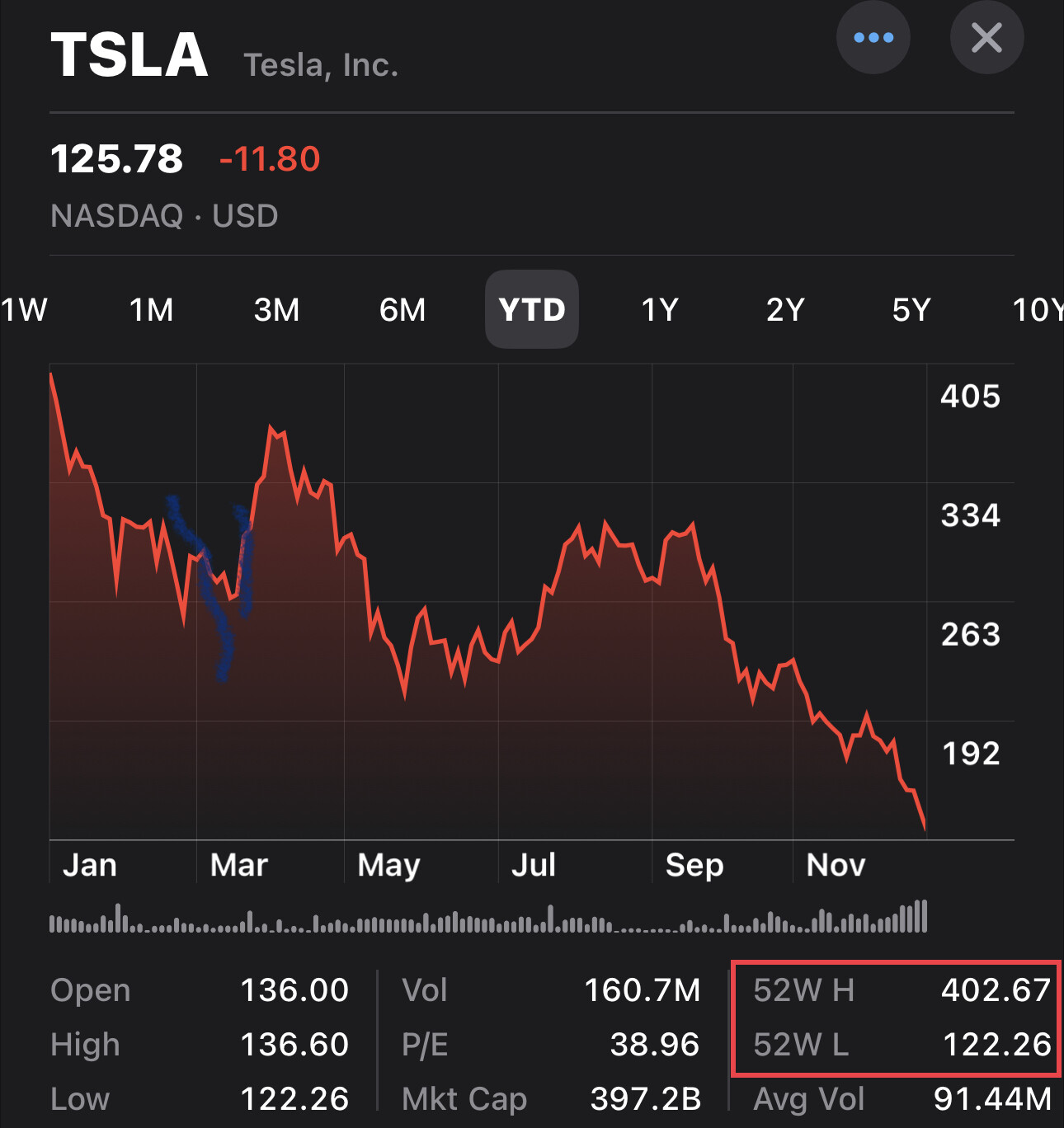Tap the volume bars below the chart
The width and height of the screenshot is (1064, 1128).
[488, 919]
